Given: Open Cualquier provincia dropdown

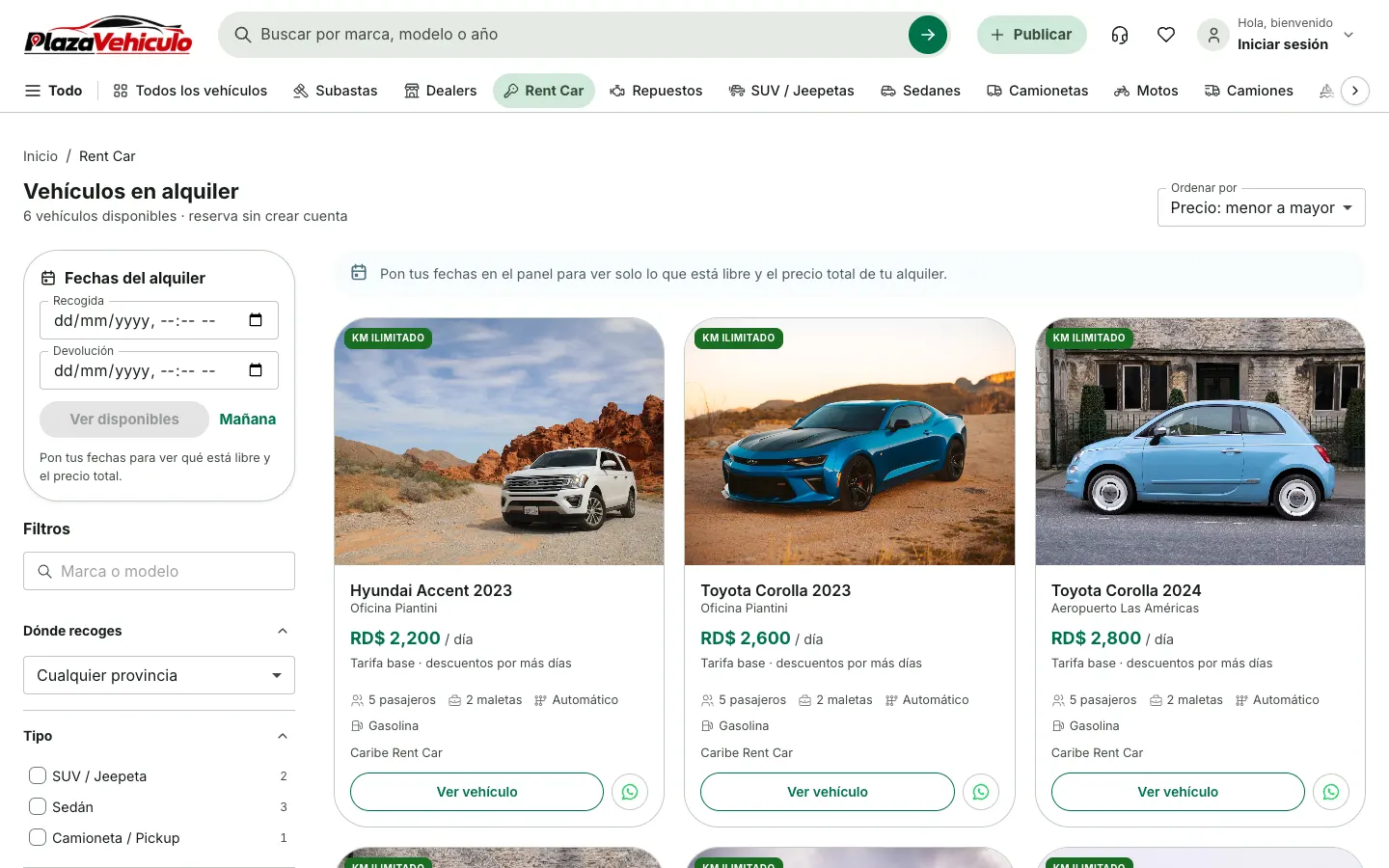Looking at the screenshot, I should [159, 675].
